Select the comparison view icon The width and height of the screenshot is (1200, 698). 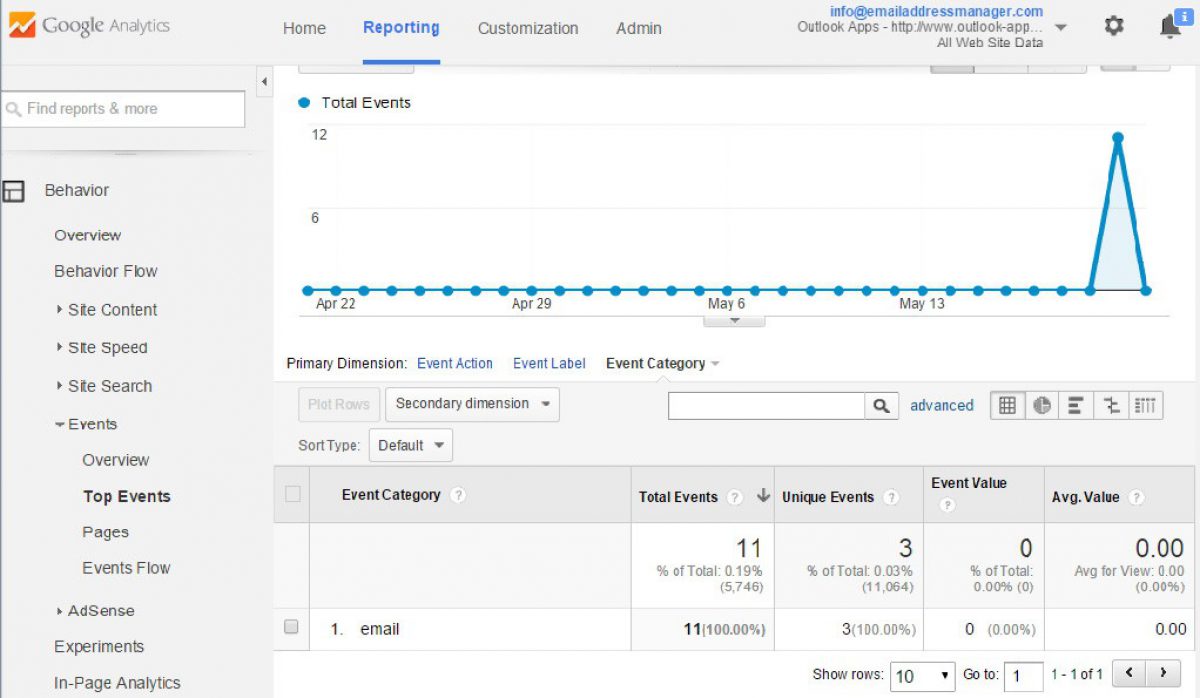click(1111, 405)
